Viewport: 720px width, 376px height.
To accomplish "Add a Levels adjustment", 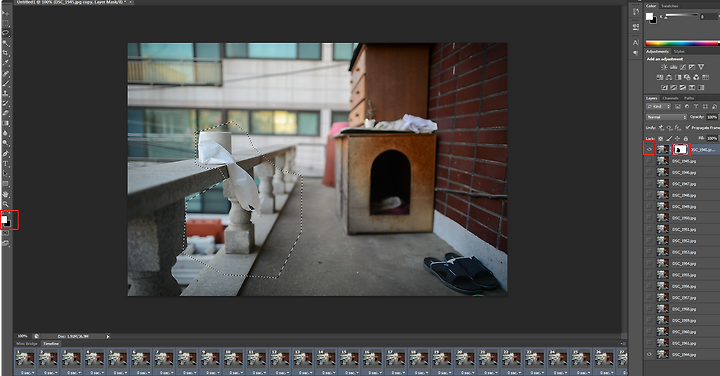I will coord(674,67).
